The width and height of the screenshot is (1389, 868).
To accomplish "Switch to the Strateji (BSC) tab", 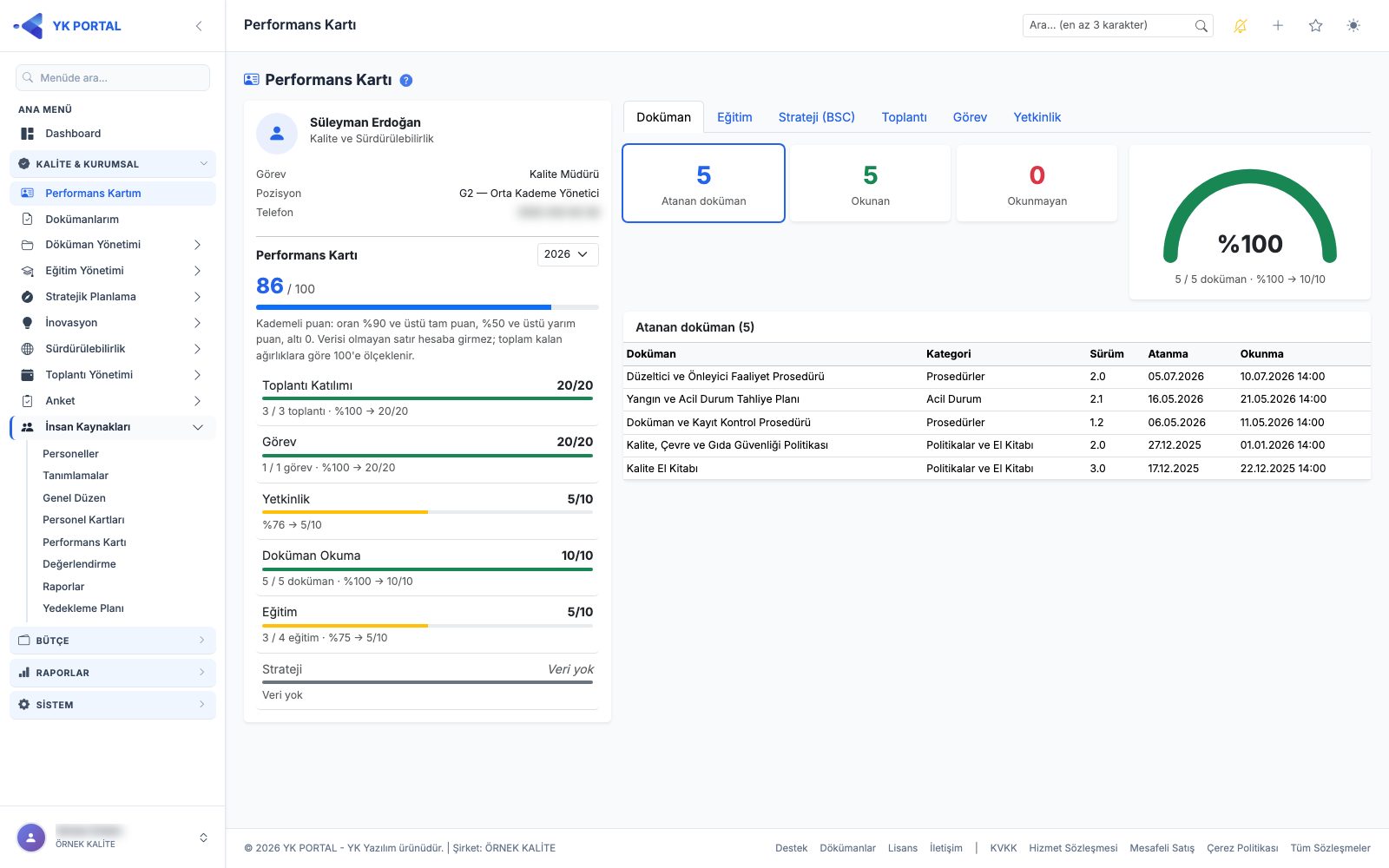I will [816, 117].
